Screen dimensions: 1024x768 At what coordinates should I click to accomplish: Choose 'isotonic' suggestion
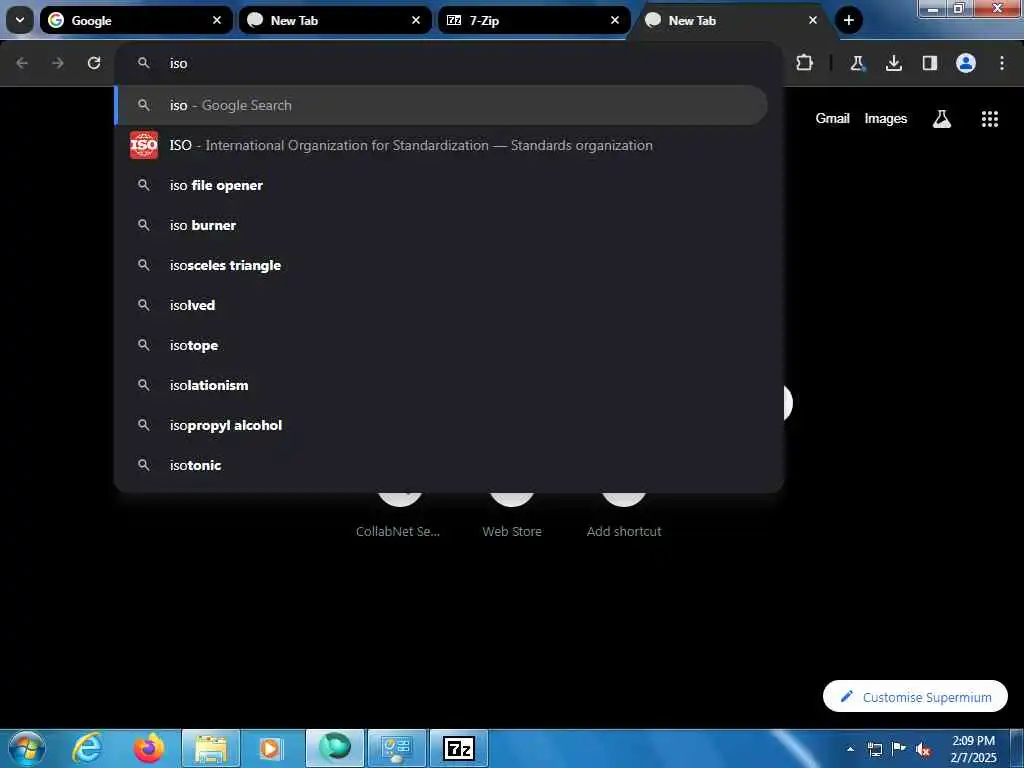[441, 465]
